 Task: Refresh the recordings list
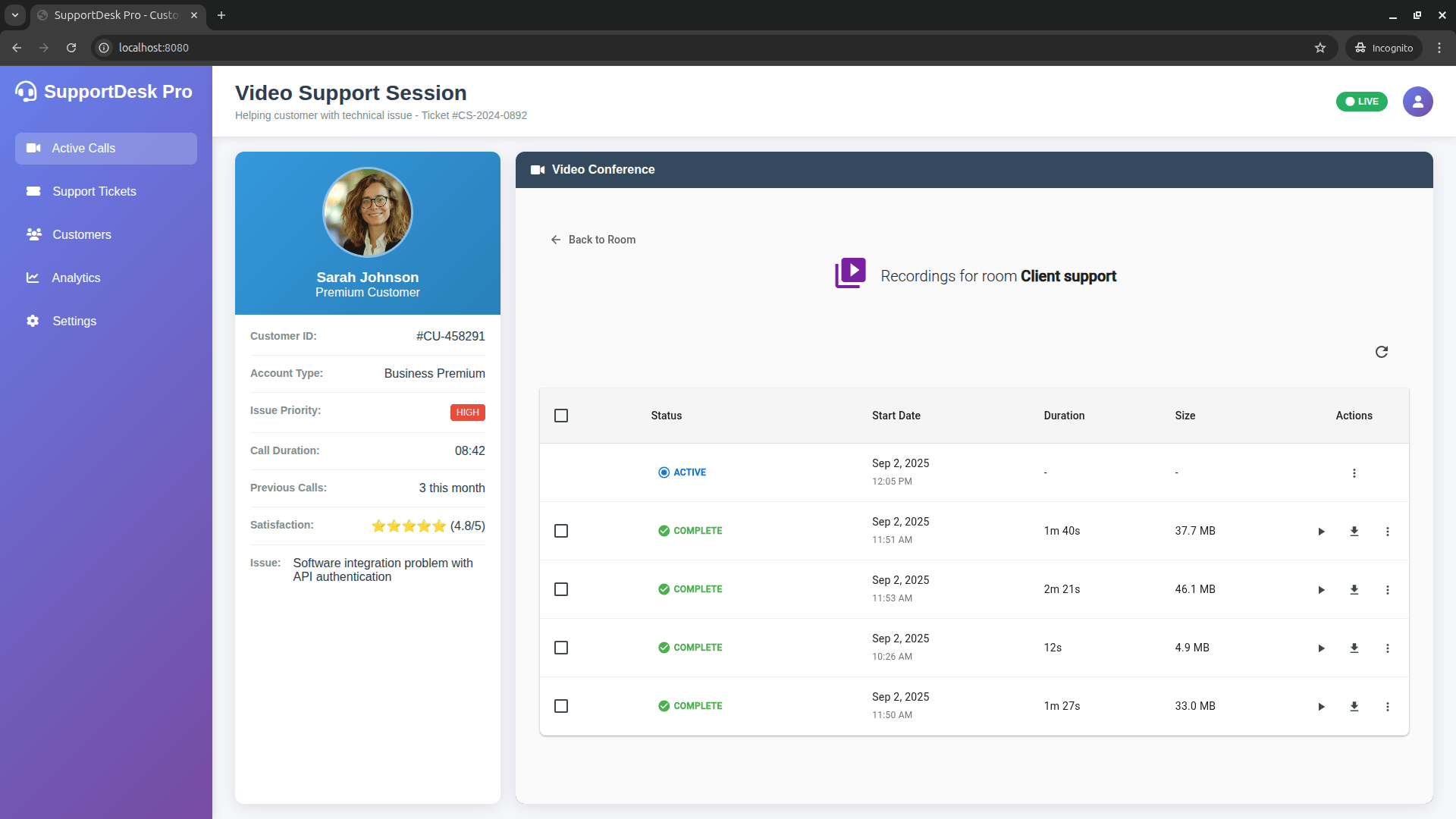pyautogui.click(x=1382, y=352)
